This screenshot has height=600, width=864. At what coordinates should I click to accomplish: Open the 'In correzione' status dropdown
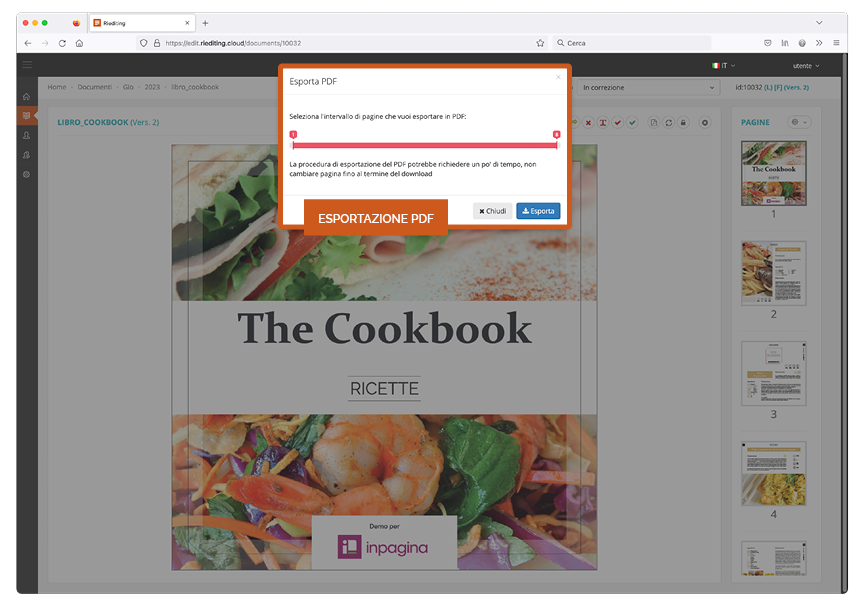tap(647, 88)
